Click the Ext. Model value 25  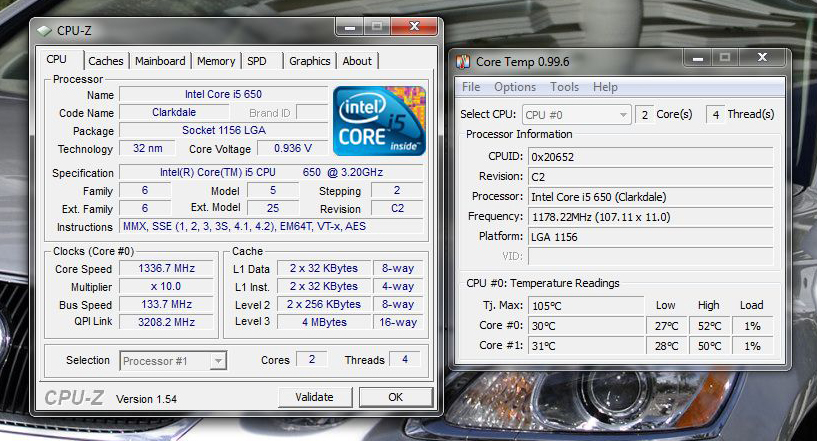point(273,208)
